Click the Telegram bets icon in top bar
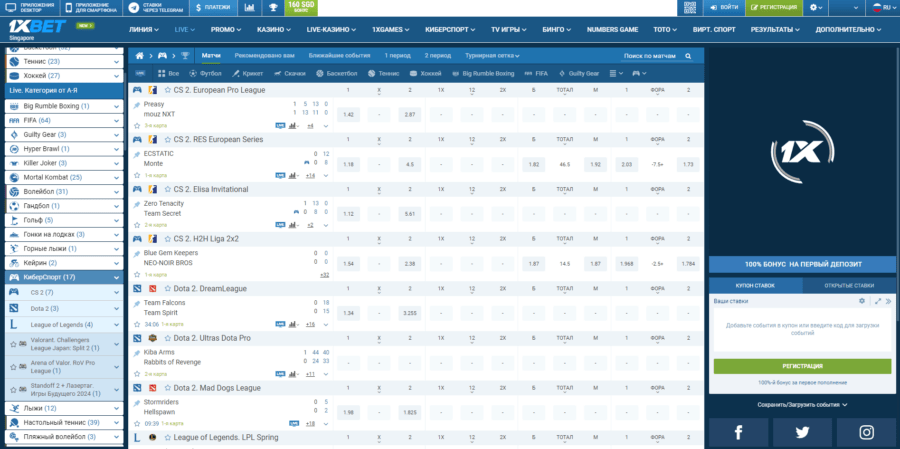 coord(134,8)
